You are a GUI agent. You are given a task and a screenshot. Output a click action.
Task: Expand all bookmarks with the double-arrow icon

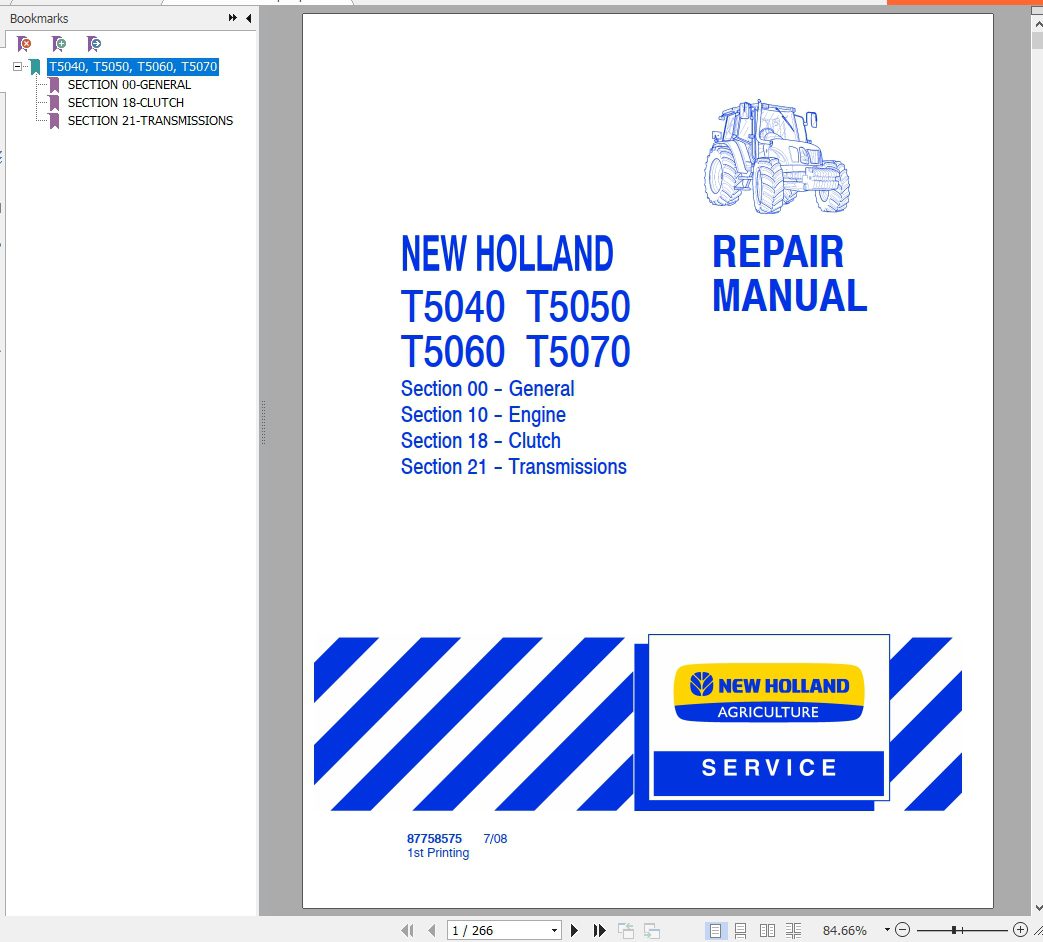click(232, 18)
